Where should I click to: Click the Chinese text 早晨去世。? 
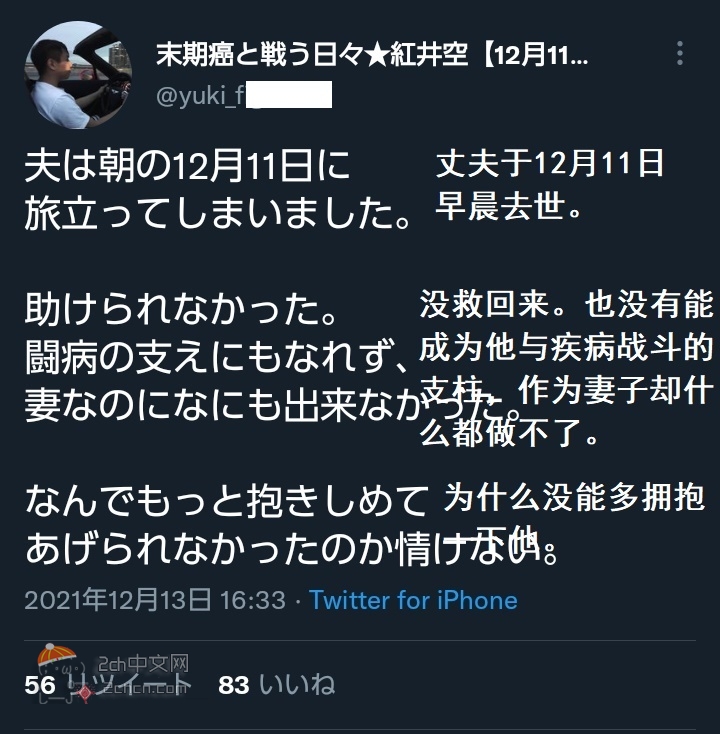tap(509, 206)
